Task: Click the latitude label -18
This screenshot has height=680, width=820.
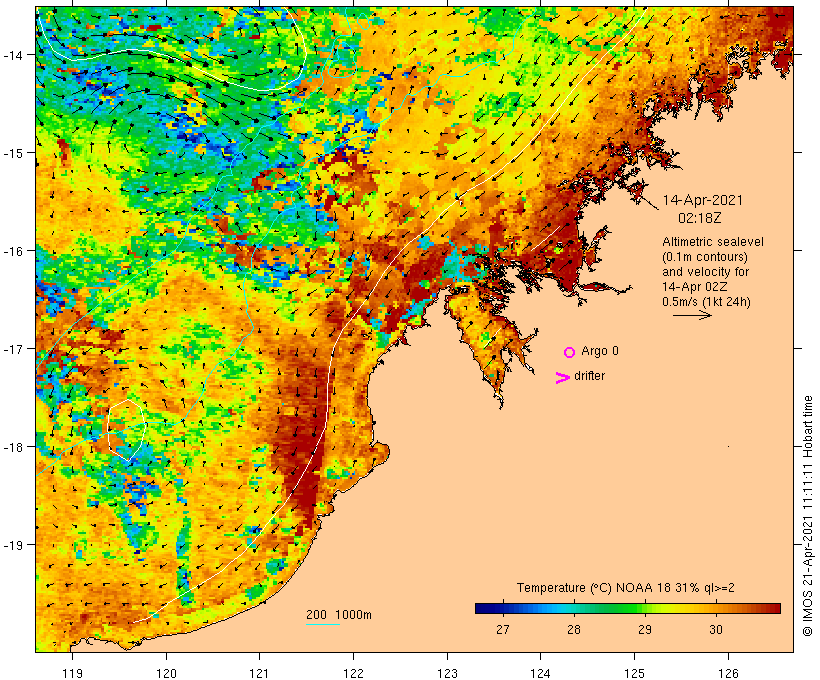Action: (13, 447)
